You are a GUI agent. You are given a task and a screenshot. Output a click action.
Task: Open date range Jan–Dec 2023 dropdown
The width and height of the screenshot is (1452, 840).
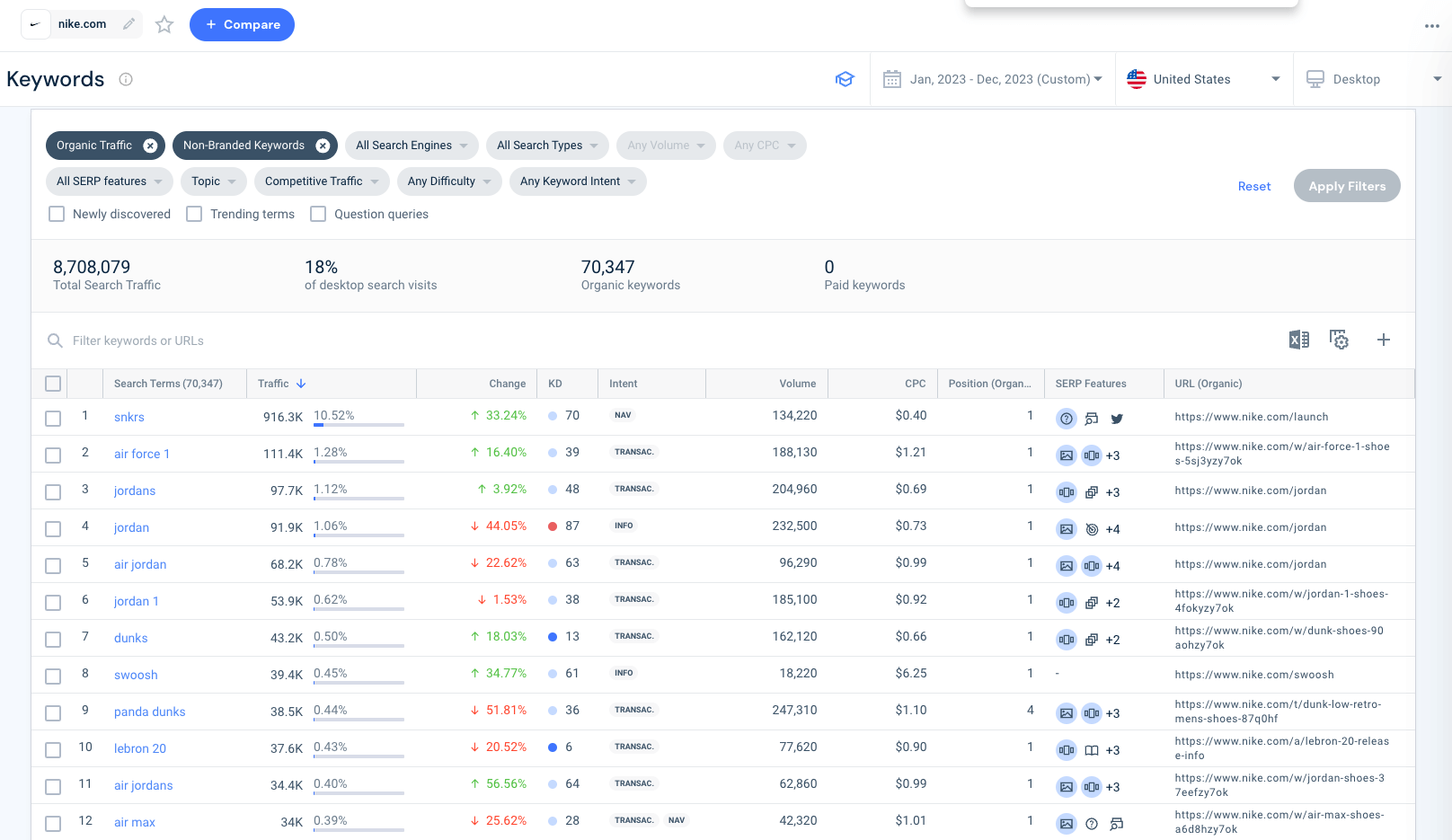tap(993, 79)
